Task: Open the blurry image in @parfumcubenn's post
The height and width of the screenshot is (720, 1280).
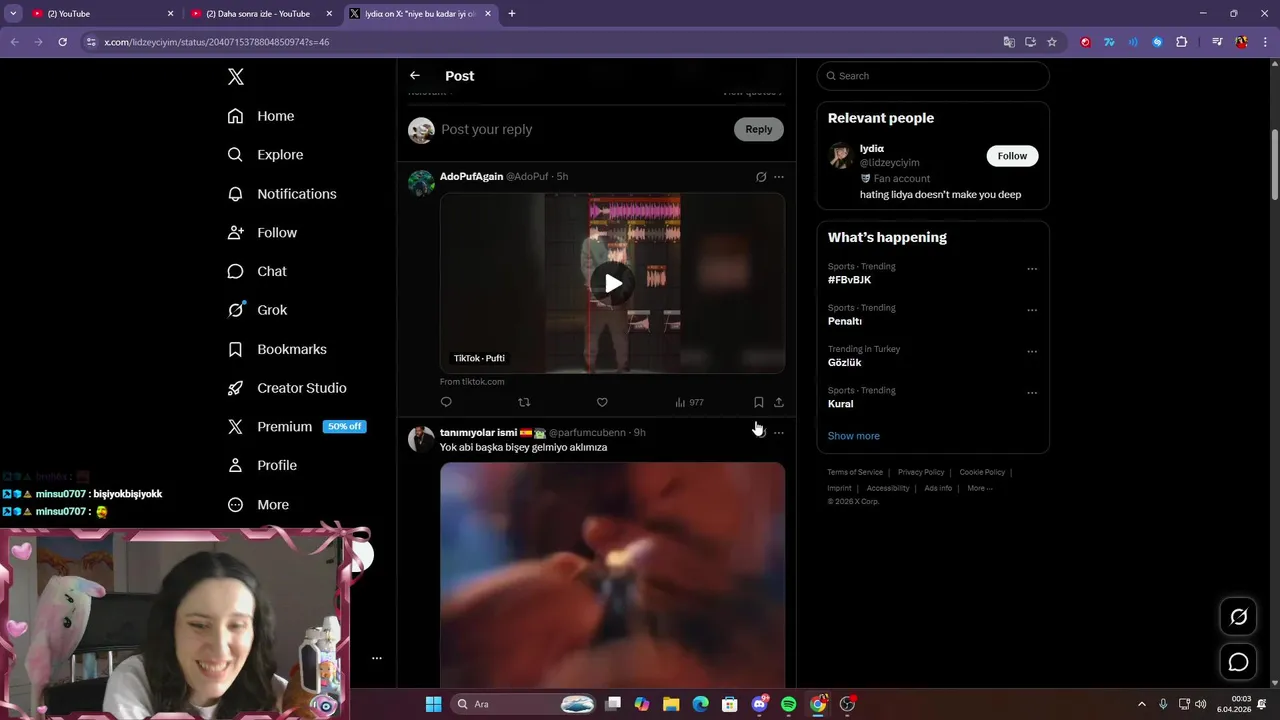Action: tap(612, 575)
